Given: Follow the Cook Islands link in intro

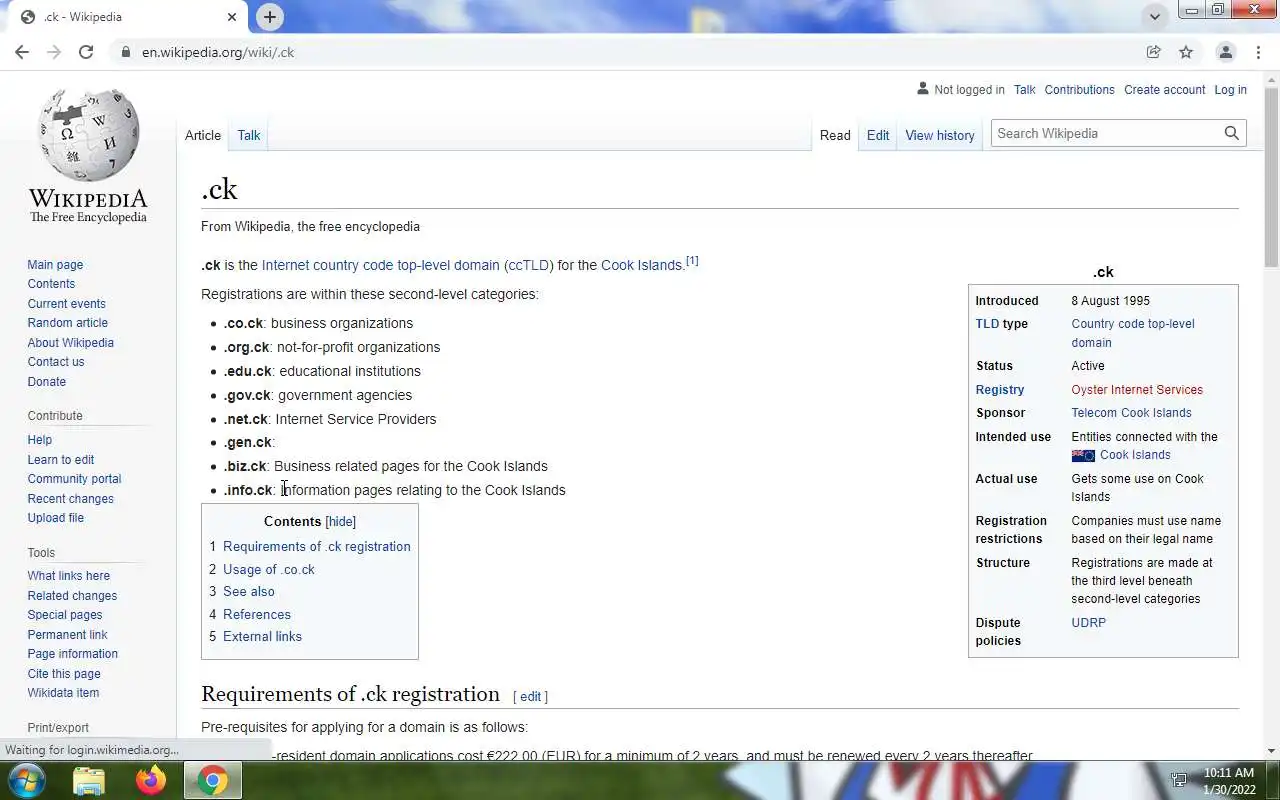Looking at the screenshot, I should 641,265.
